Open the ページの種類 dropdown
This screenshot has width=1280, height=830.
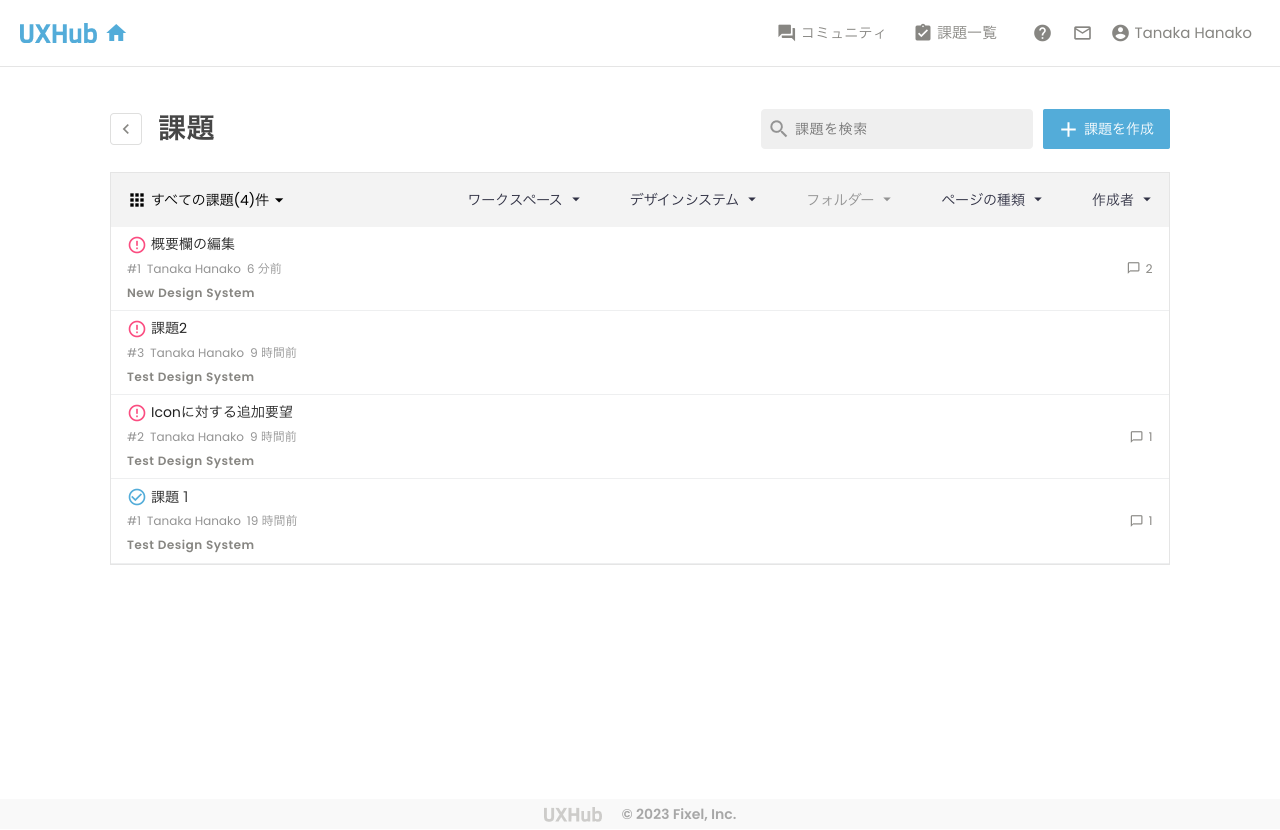coord(991,199)
